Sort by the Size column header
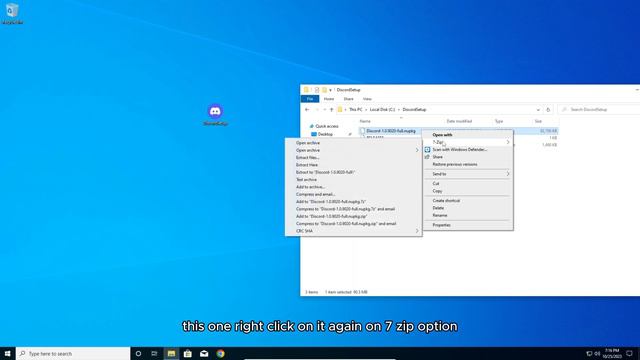The height and width of the screenshot is (360, 640). coord(538,121)
